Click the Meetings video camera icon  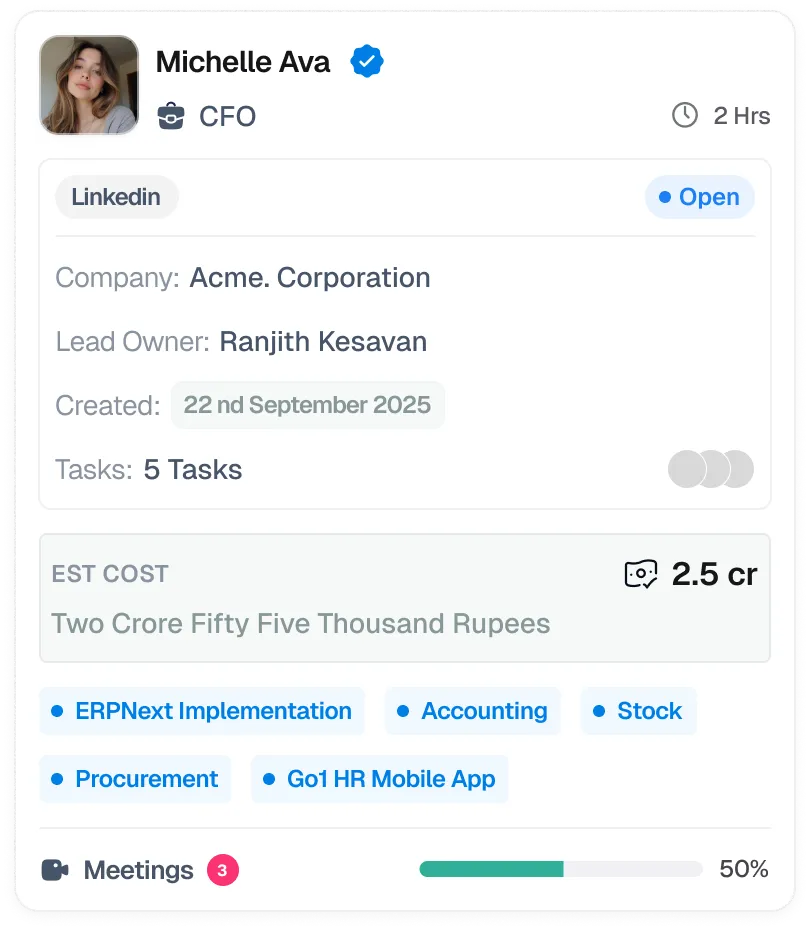click(55, 870)
